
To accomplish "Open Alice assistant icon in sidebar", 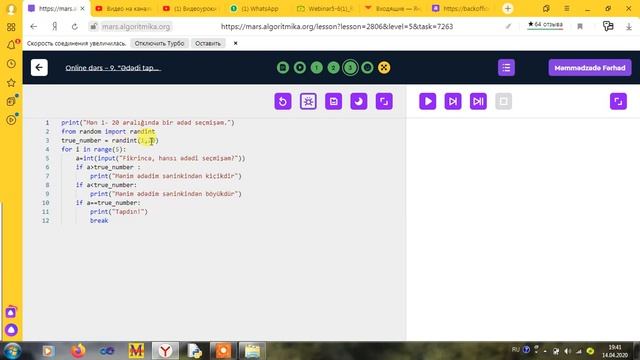I will pos(11,330).
